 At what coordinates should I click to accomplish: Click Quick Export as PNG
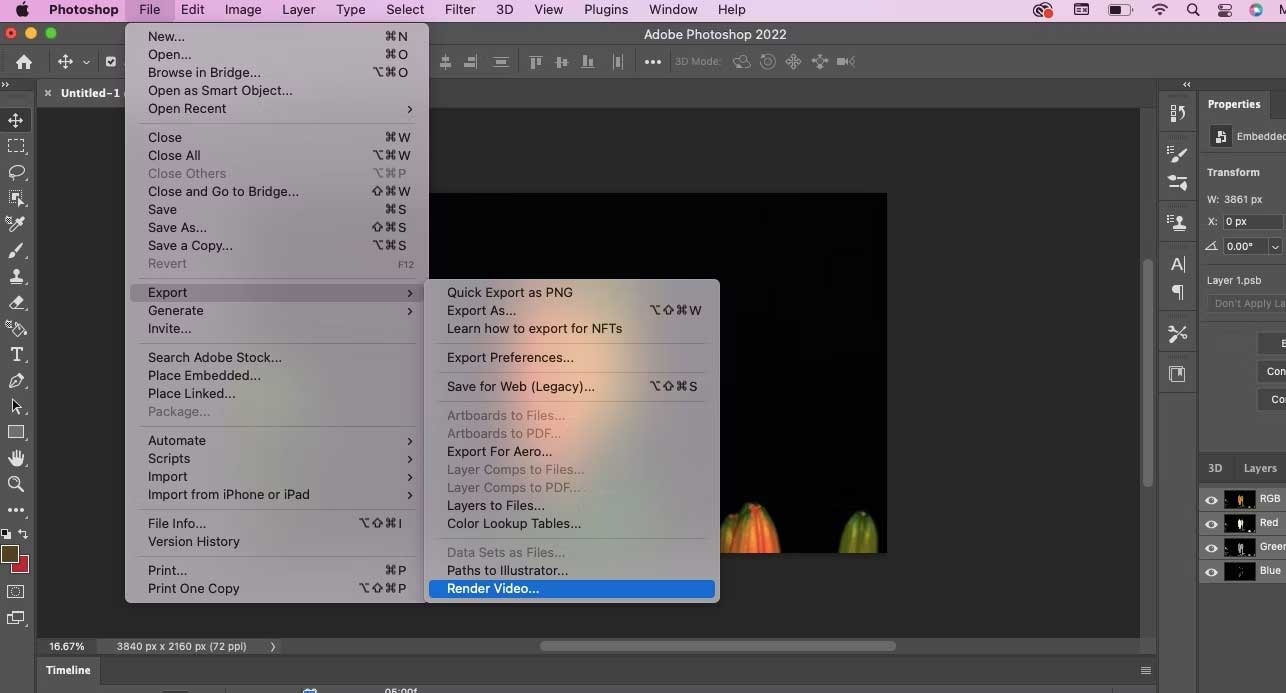click(x=510, y=292)
